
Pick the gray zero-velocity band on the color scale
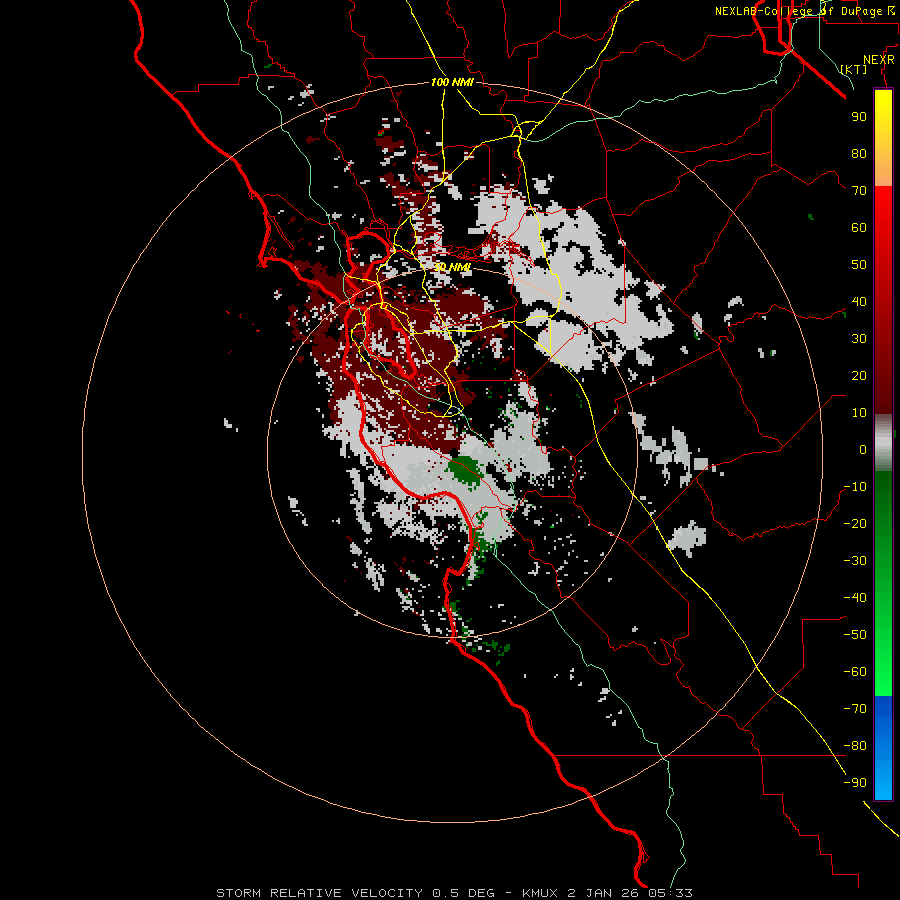pyautogui.click(x=883, y=443)
